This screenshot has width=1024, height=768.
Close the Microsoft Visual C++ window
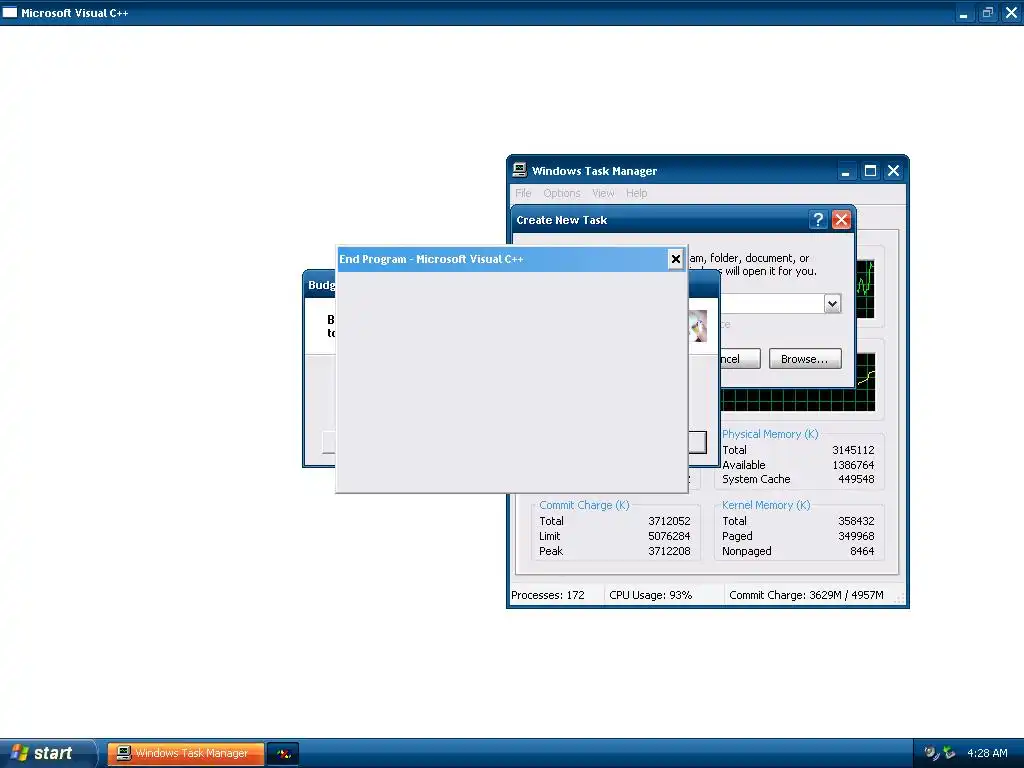click(1012, 13)
